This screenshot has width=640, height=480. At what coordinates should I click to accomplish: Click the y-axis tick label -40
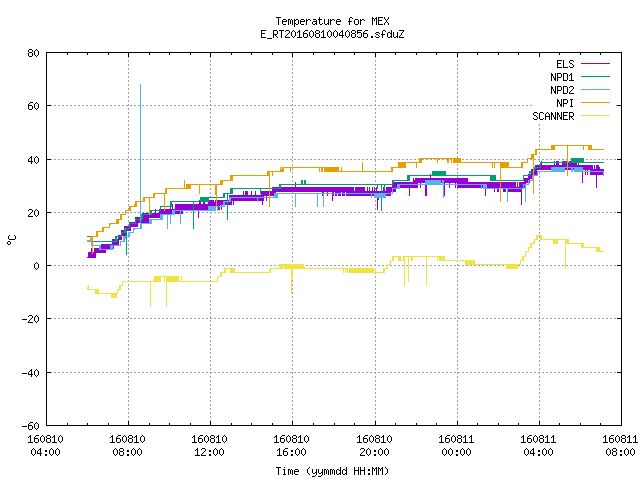(31, 373)
